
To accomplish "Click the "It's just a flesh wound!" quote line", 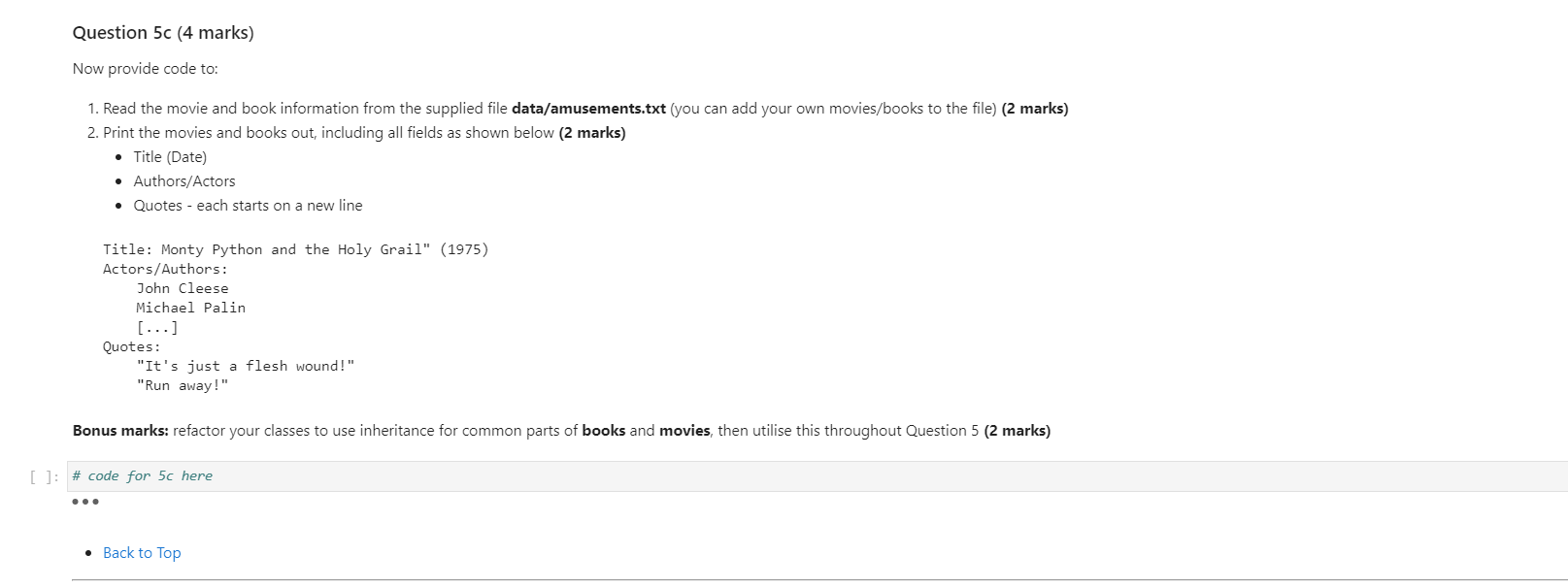I will pos(246,366).
